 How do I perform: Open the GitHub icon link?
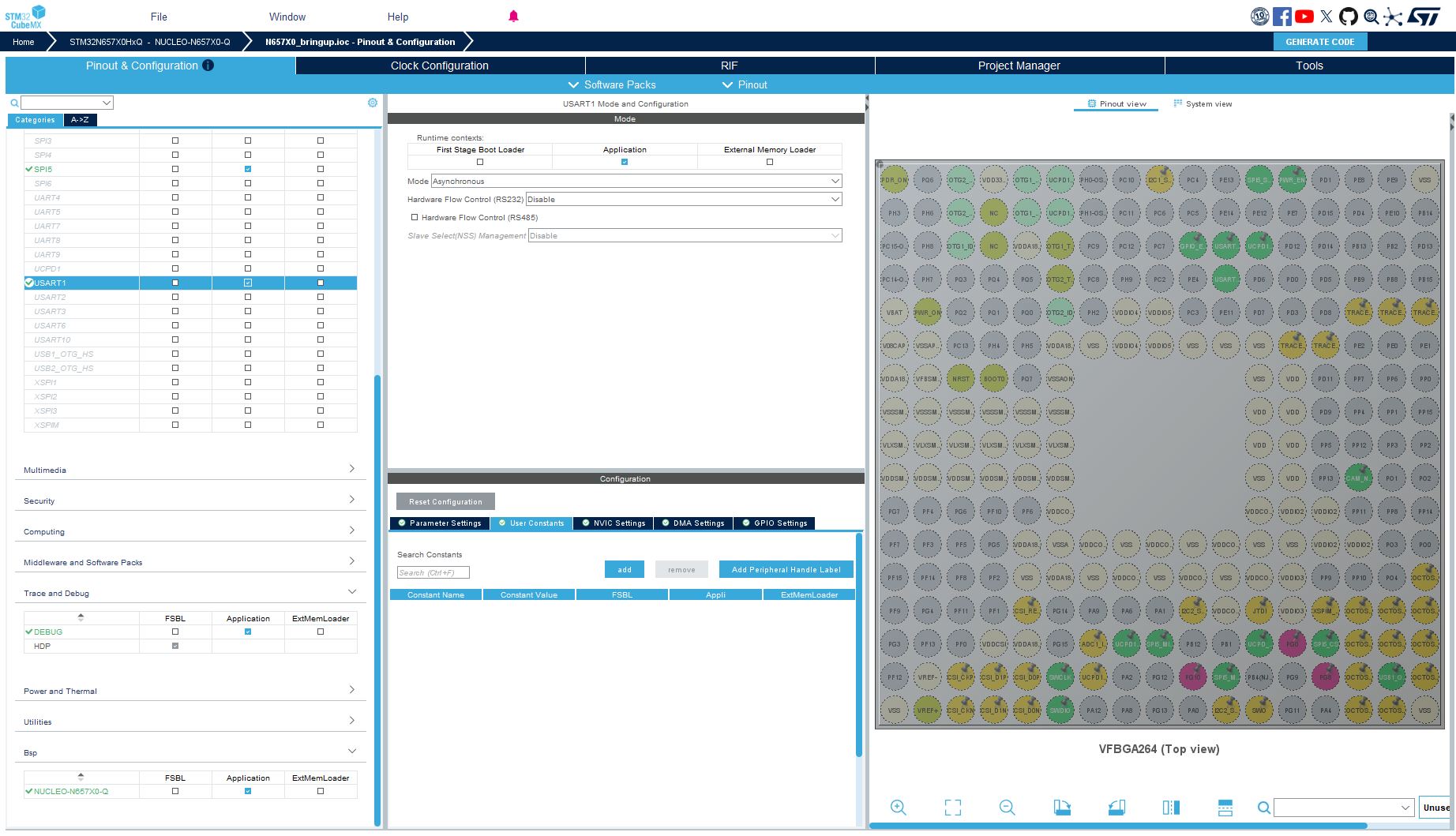pyautogui.click(x=1349, y=17)
